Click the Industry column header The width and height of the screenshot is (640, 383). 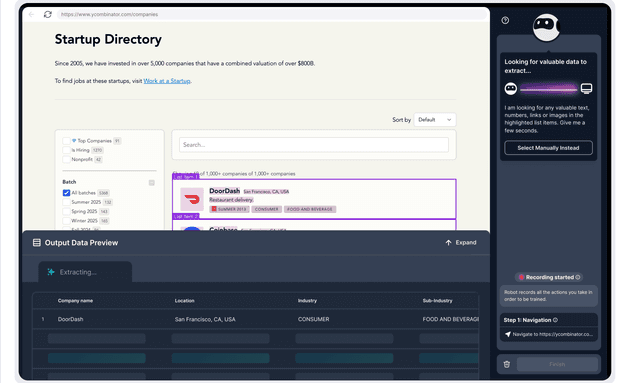point(307,301)
